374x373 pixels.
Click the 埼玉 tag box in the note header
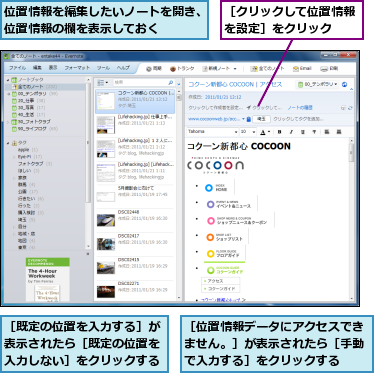click(261, 119)
